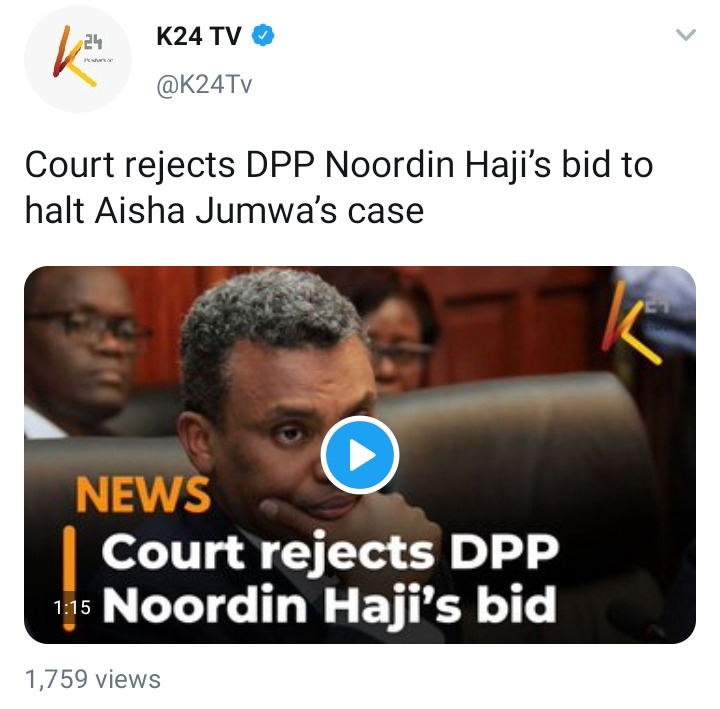The height and width of the screenshot is (709, 720).
Task: Play the Noordin Haji news video
Action: [x=360, y=455]
